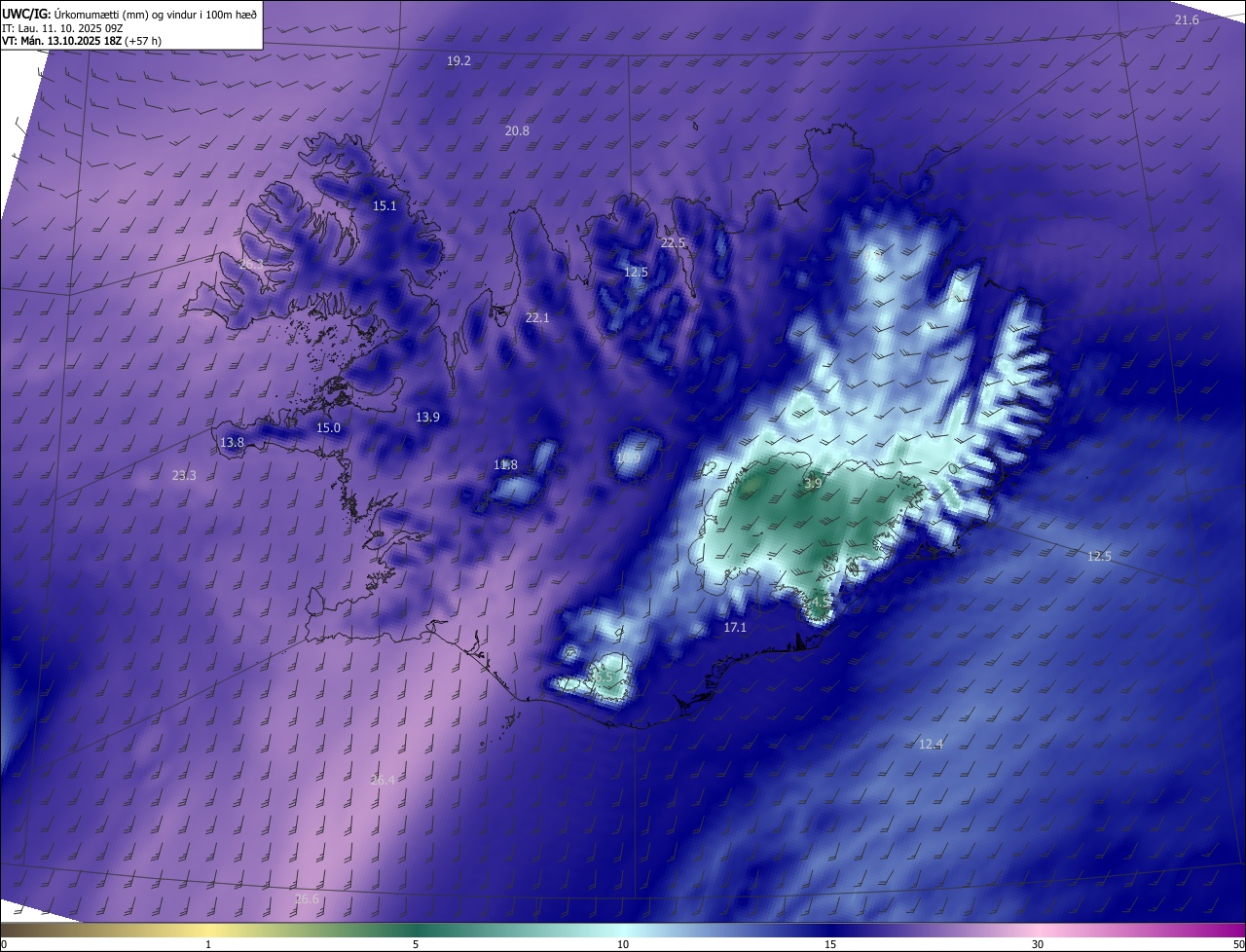Click the 0 label on the color scale
1246x952 pixels.
click(x=4, y=945)
